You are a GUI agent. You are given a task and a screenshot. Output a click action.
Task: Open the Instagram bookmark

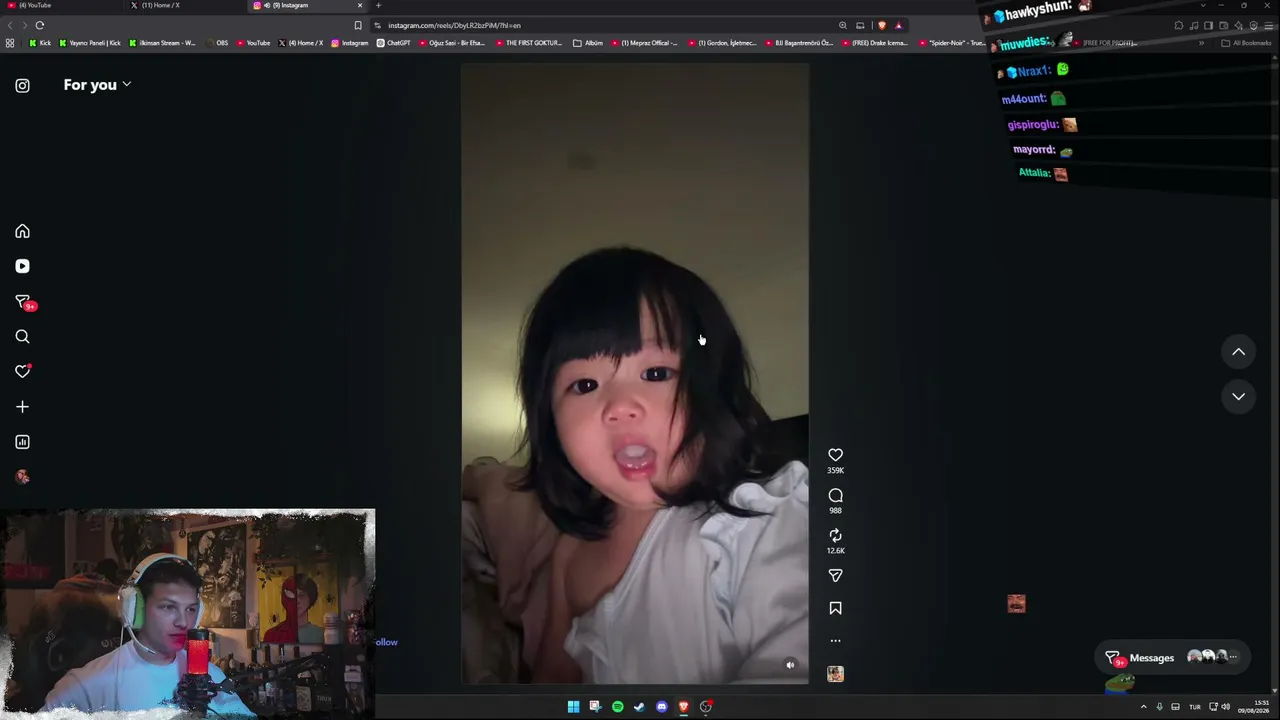coord(349,43)
